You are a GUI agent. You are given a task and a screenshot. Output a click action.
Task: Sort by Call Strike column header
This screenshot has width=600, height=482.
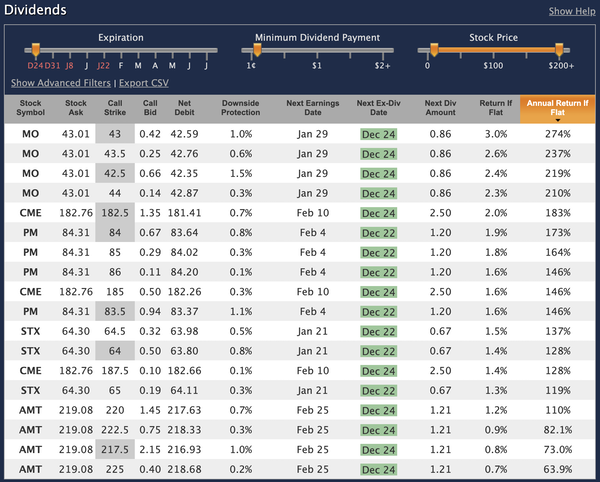click(115, 108)
